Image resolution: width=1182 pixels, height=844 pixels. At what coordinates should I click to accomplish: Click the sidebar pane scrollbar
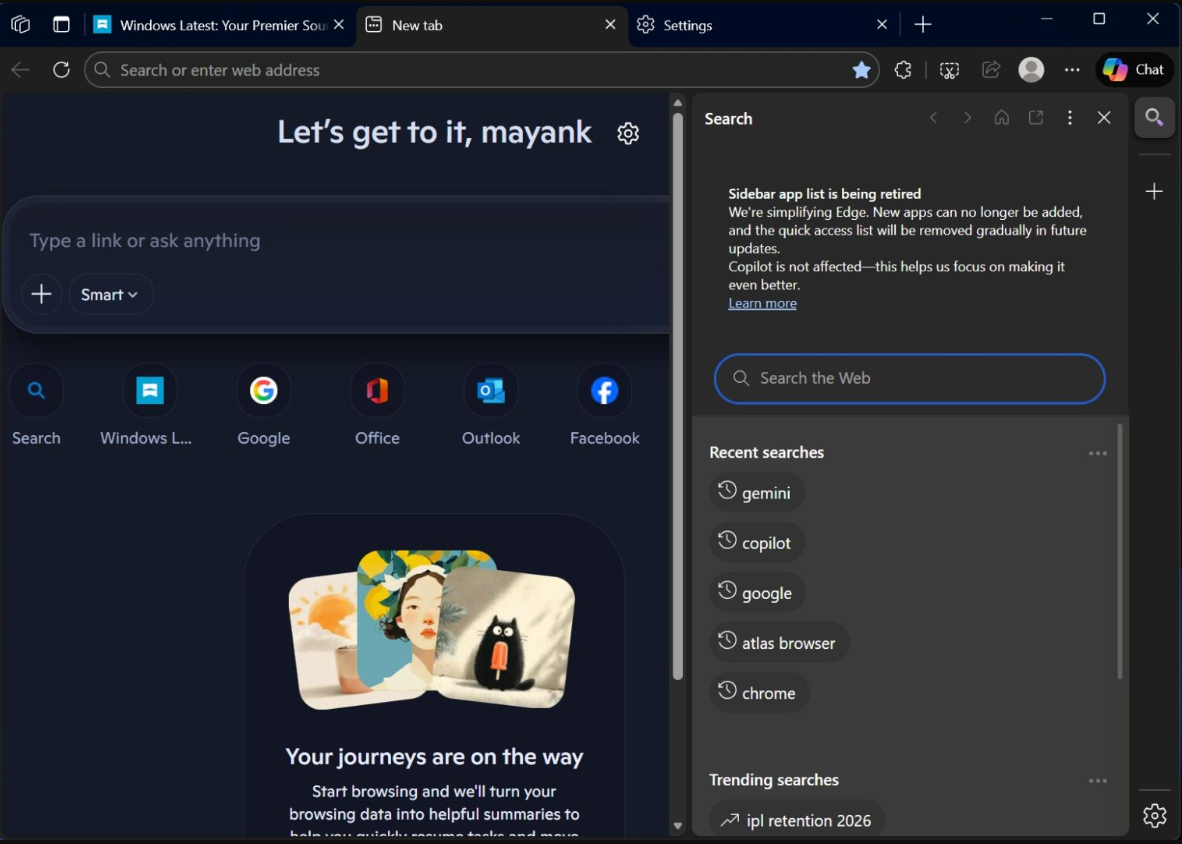click(1119, 552)
